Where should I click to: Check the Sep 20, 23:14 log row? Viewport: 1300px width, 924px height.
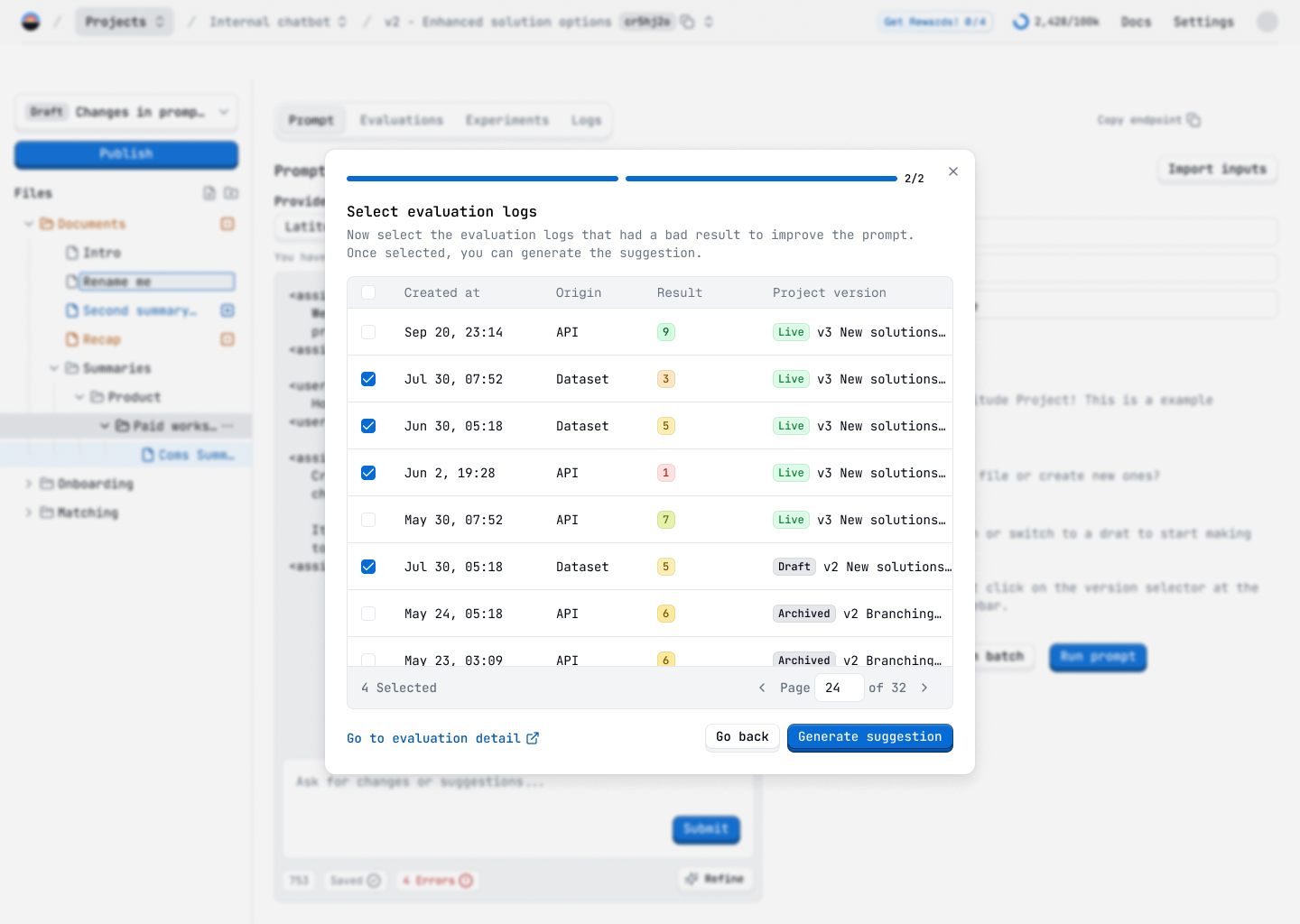click(368, 332)
